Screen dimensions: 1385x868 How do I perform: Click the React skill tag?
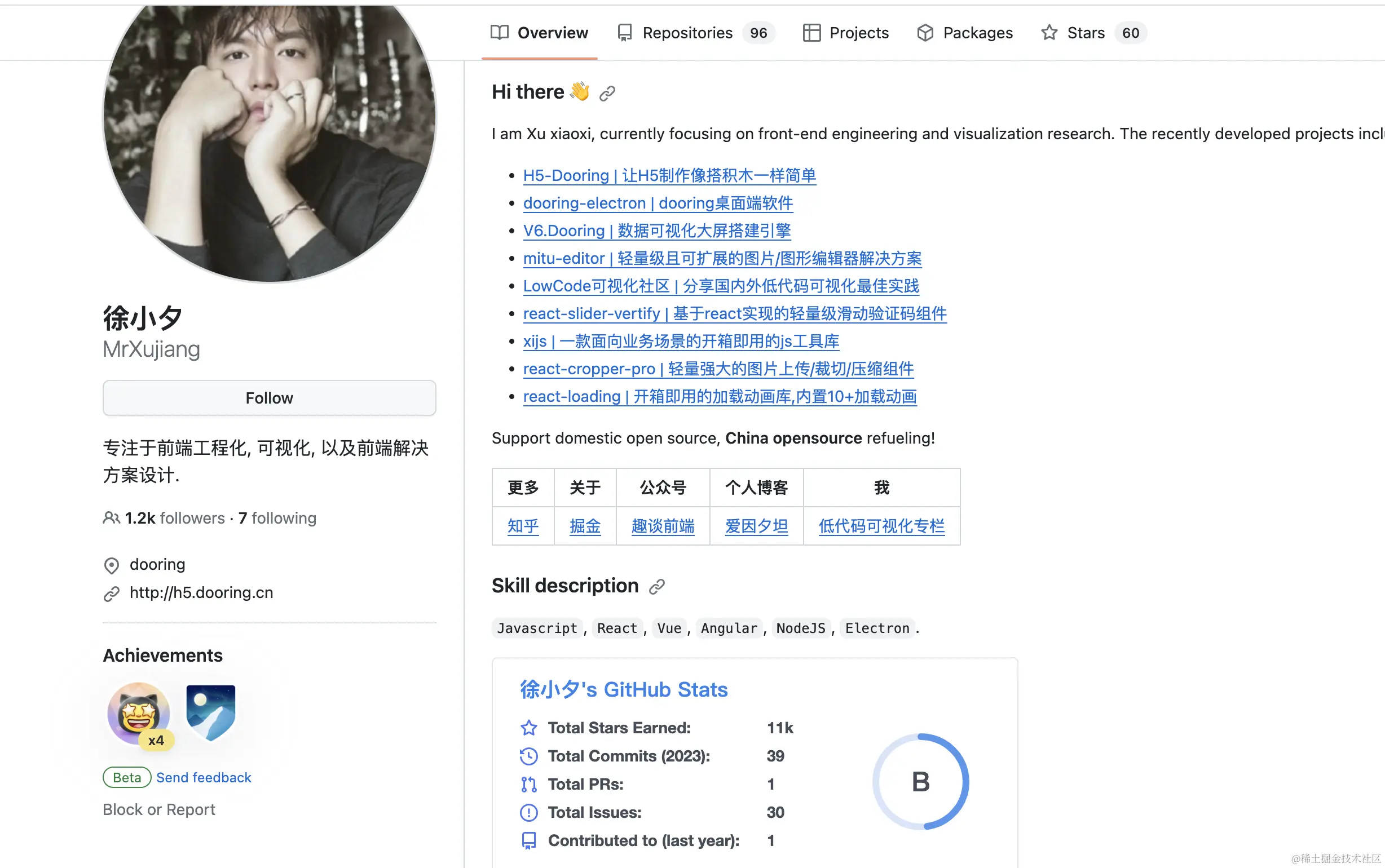(x=617, y=628)
